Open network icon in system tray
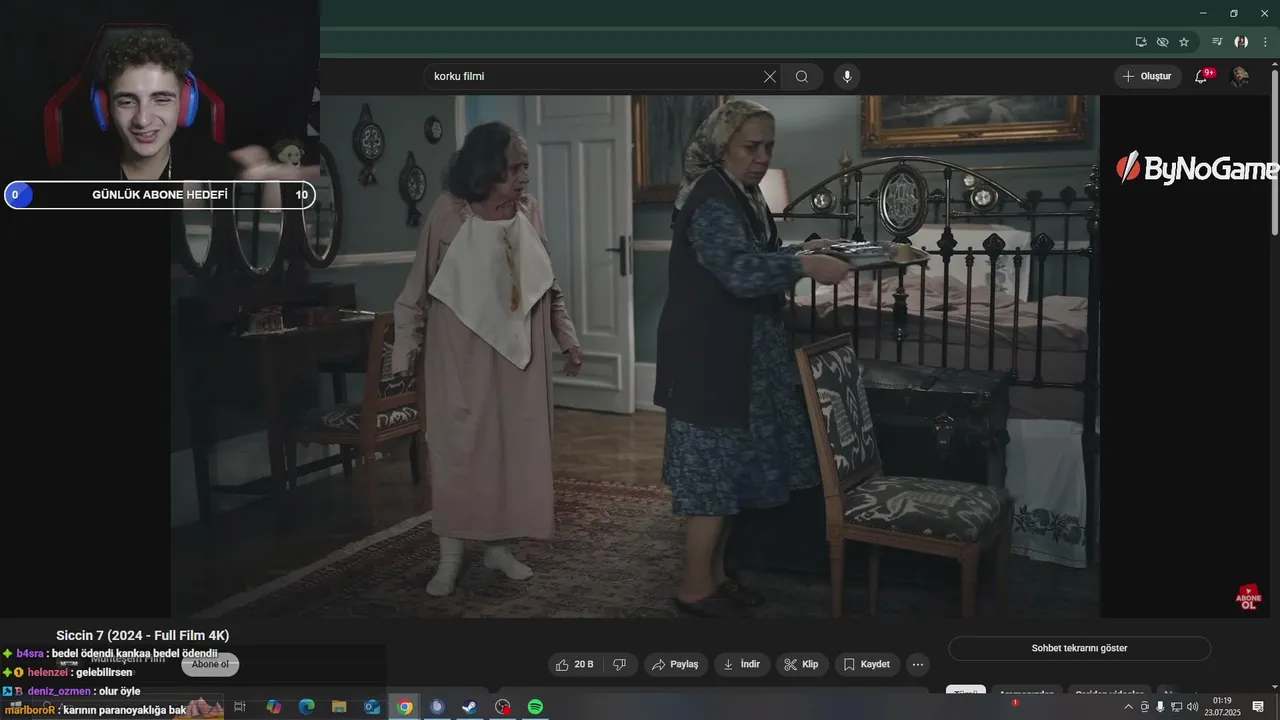The image size is (1280, 720). 1175,707
